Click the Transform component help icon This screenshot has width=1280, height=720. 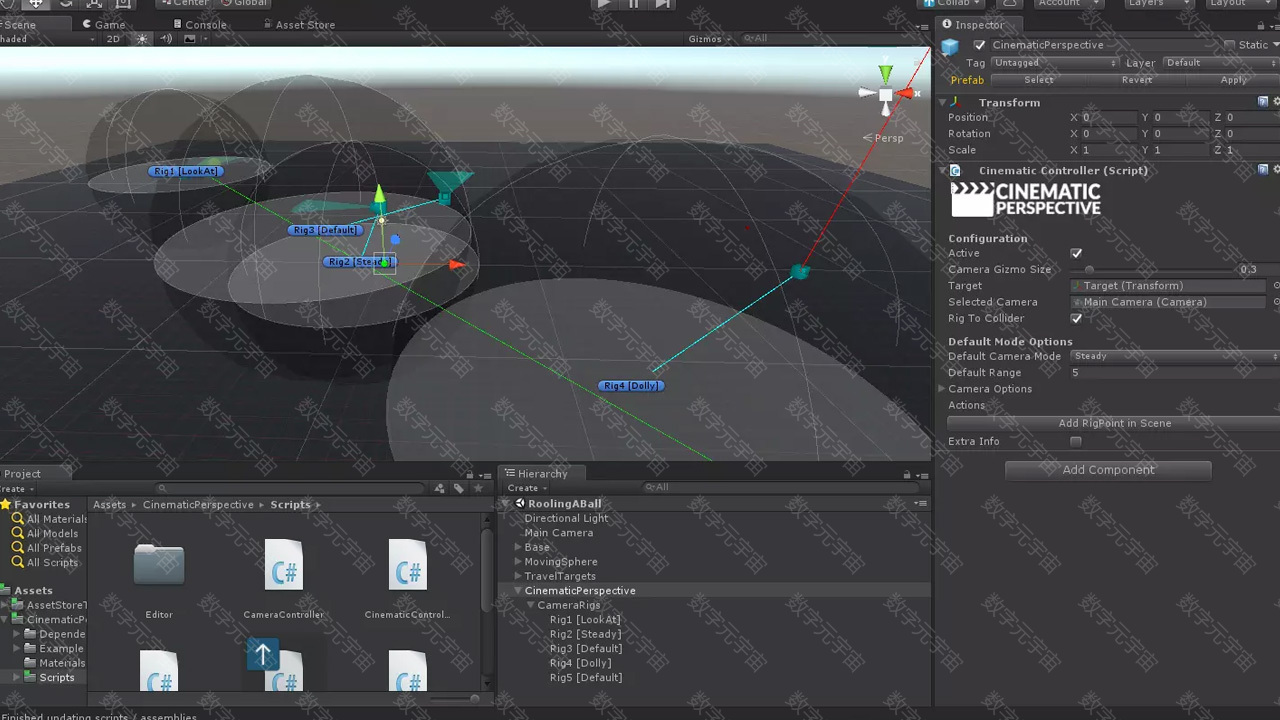click(1263, 102)
